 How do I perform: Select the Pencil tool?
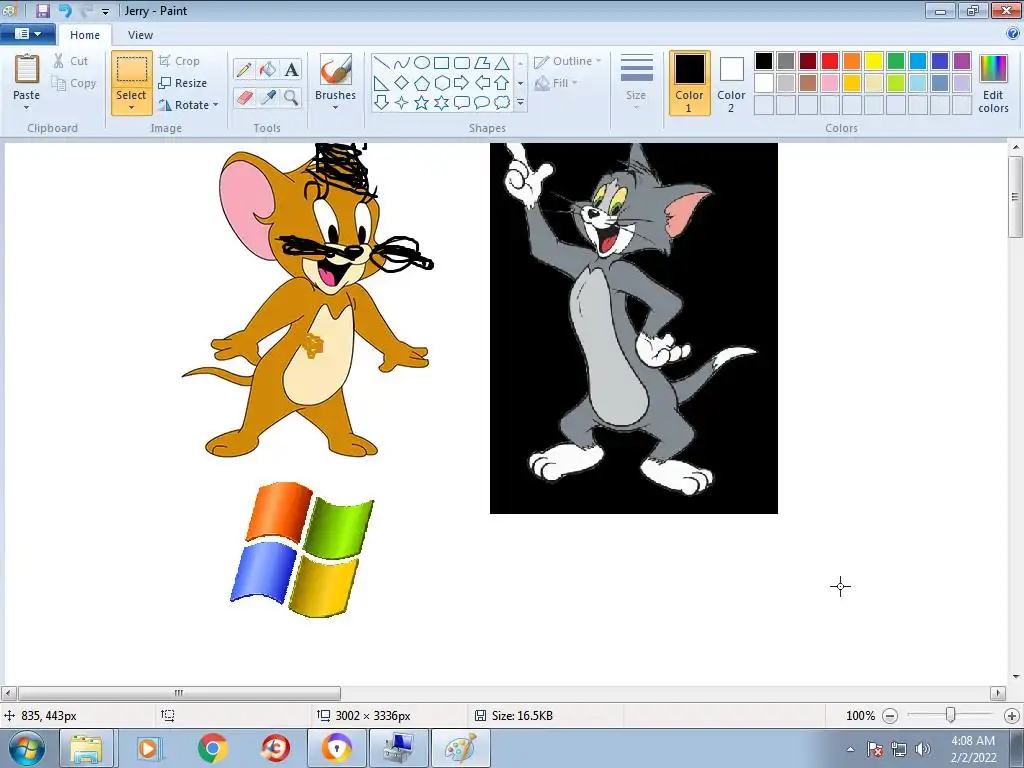pos(244,69)
